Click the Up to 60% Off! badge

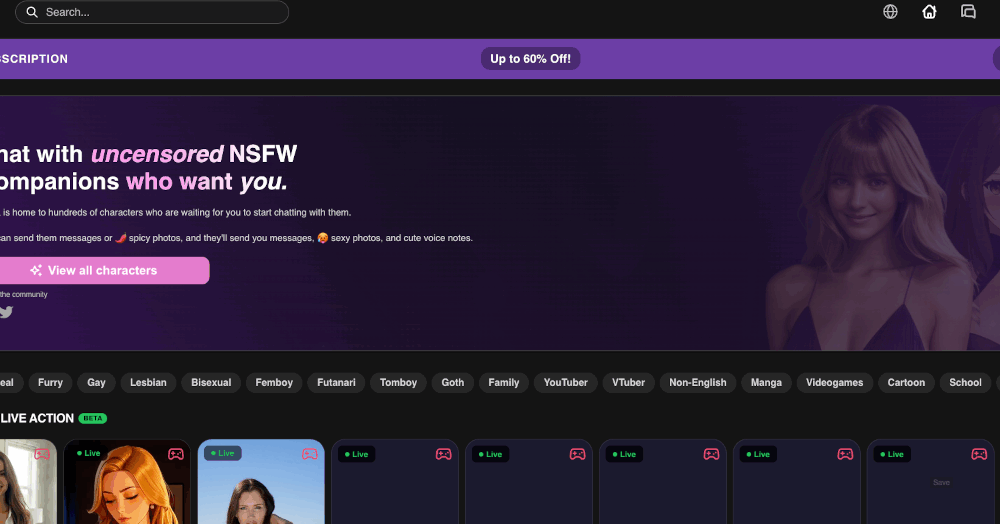click(x=531, y=59)
